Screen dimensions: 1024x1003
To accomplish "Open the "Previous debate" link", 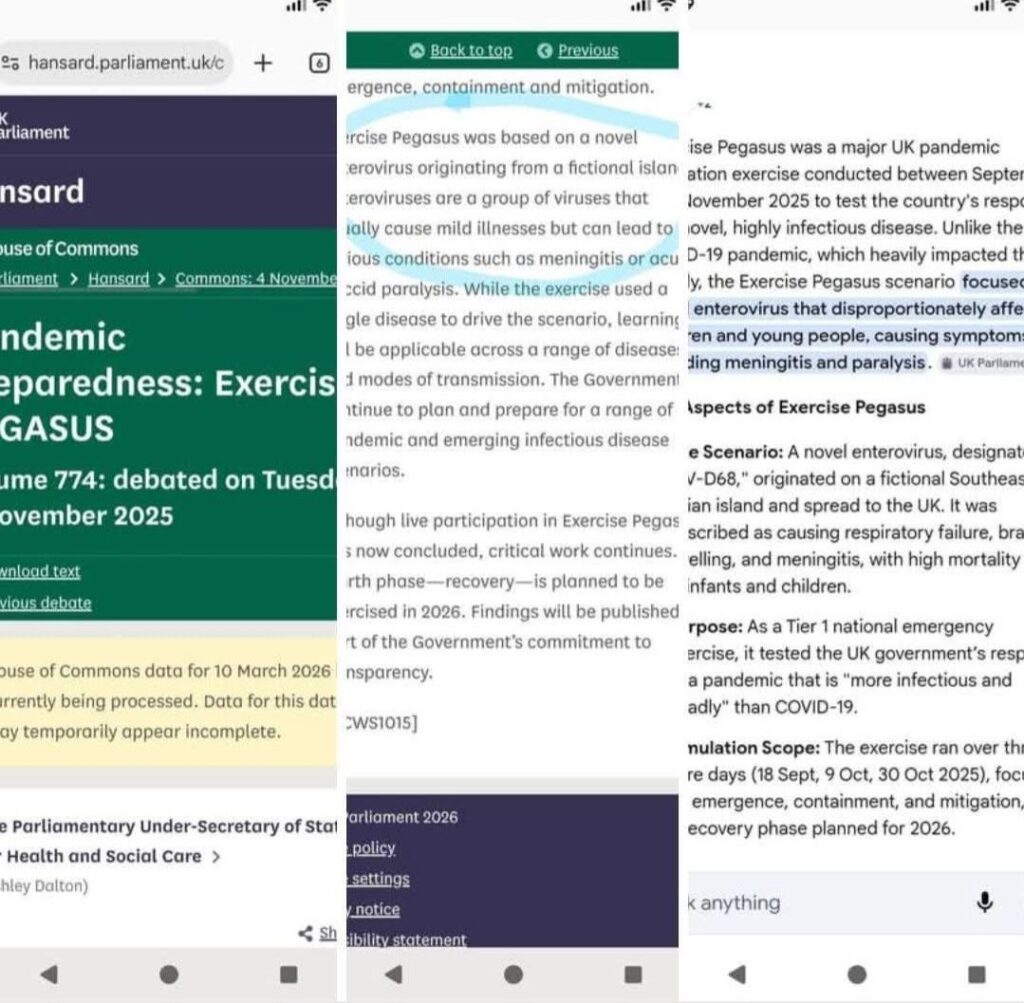I will [45, 603].
